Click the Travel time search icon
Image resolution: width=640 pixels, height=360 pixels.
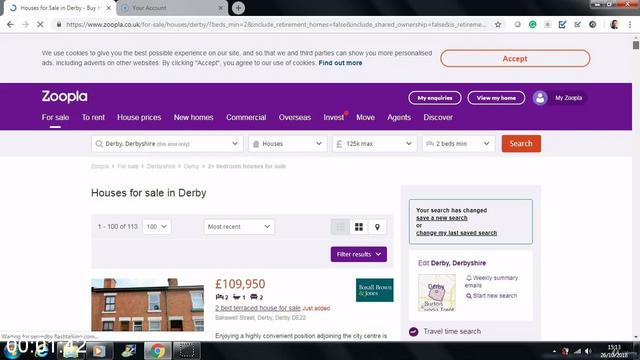[x=413, y=331]
